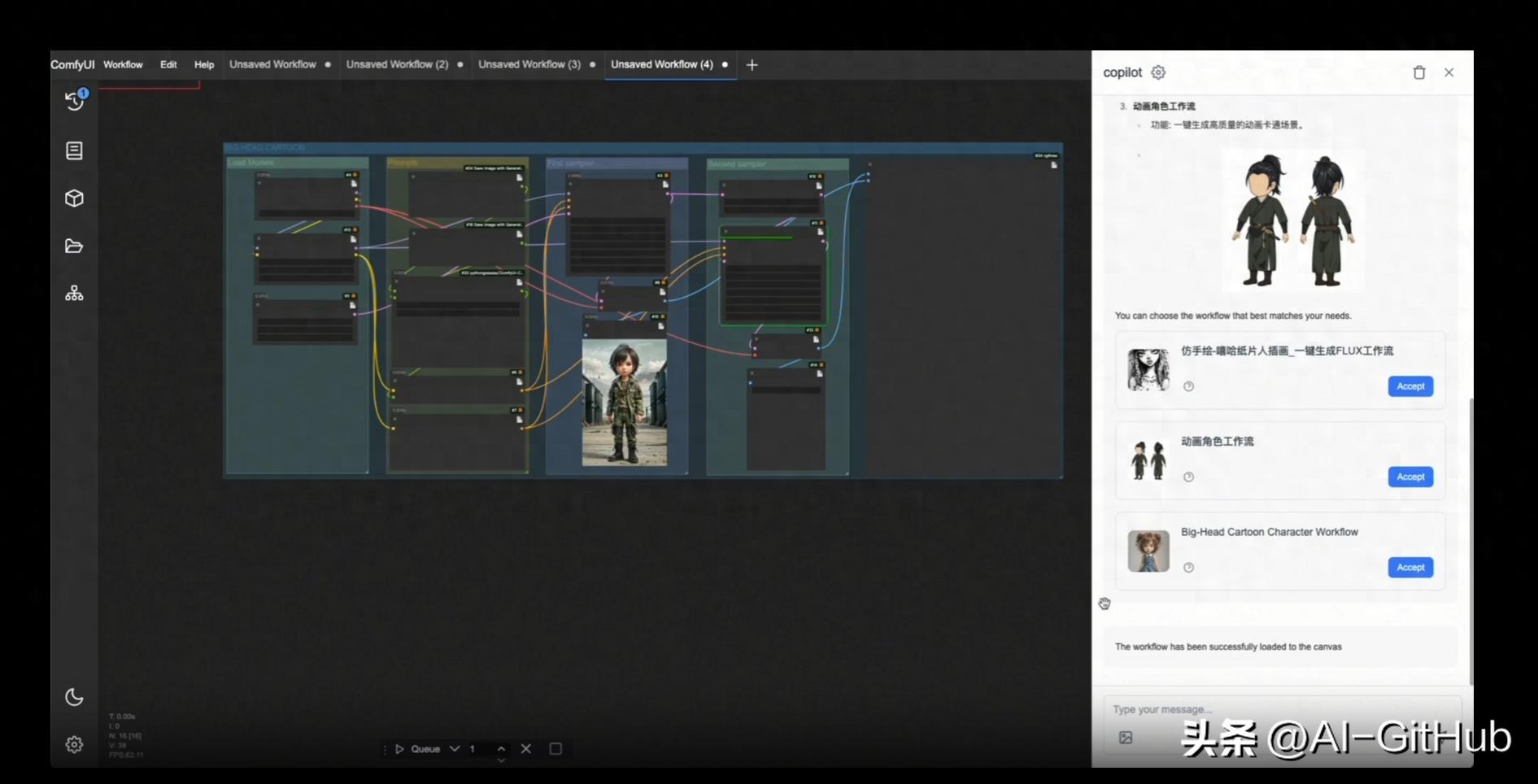1538x784 pixels.
Task: Click the copilot settings gear icon
Action: pyautogui.click(x=1158, y=72)
